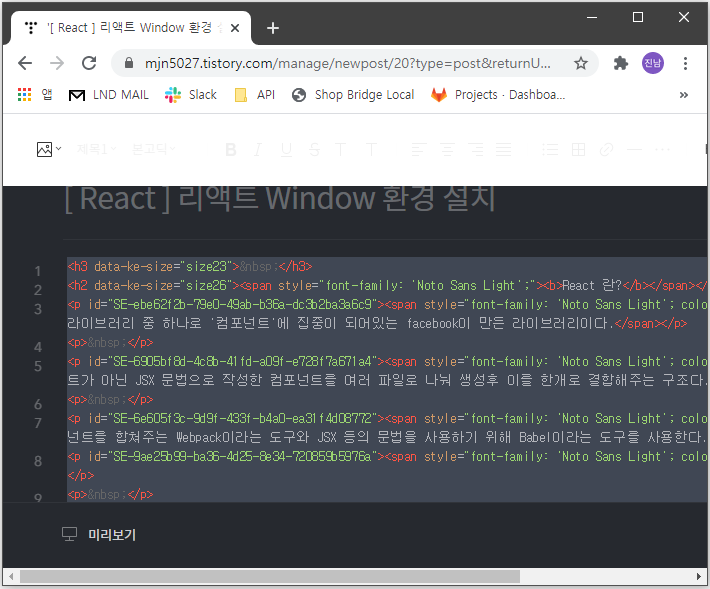710x589 pixels.
Task: Click line number 4 in the gutter
Action: (x=38, y=347)
